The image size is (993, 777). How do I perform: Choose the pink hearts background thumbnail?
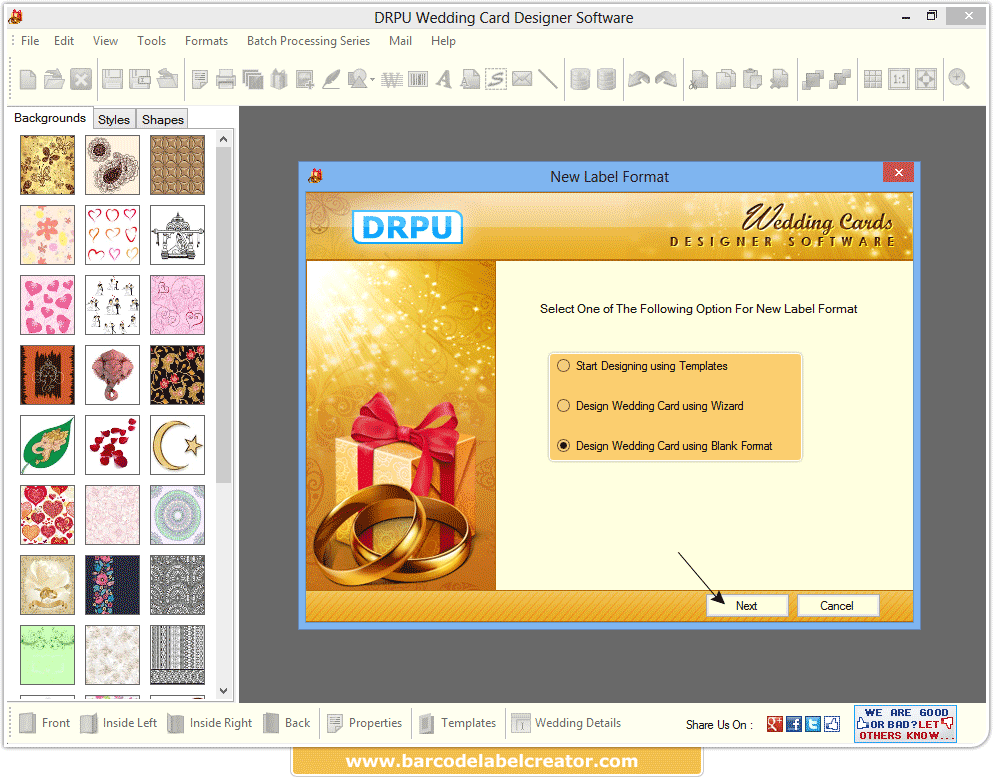[x=47, y=305]
